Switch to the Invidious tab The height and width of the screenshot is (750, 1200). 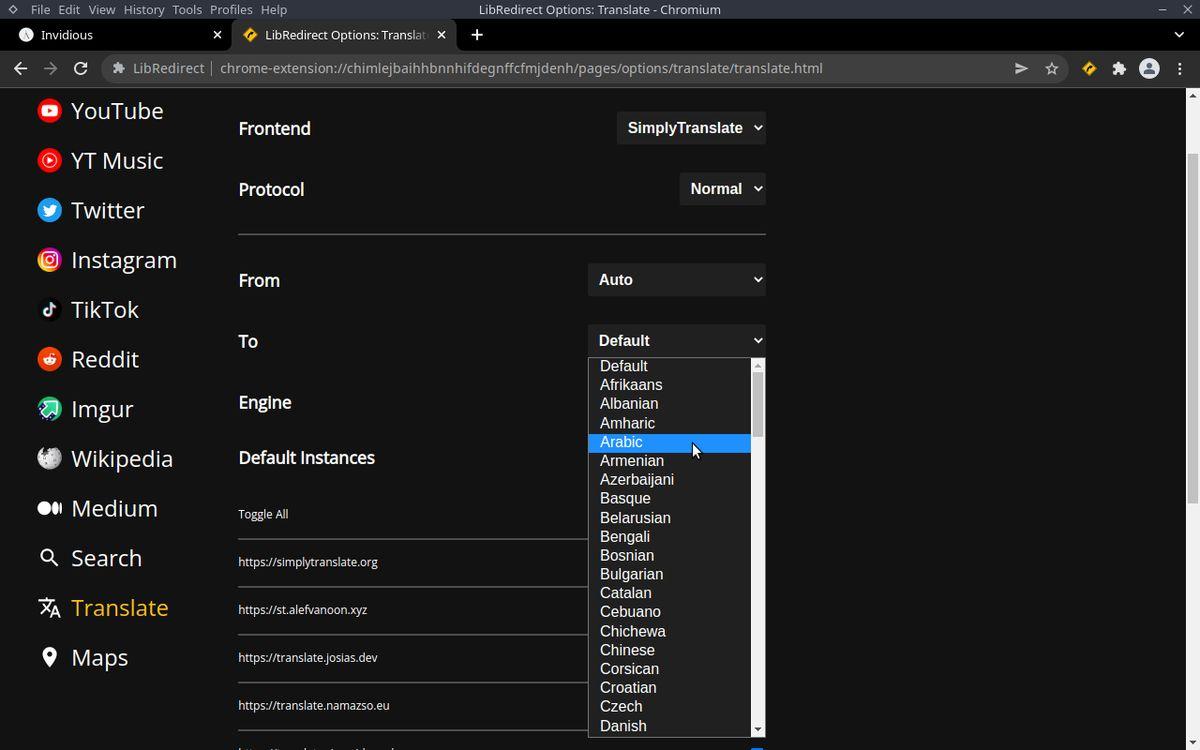[120, 35]
